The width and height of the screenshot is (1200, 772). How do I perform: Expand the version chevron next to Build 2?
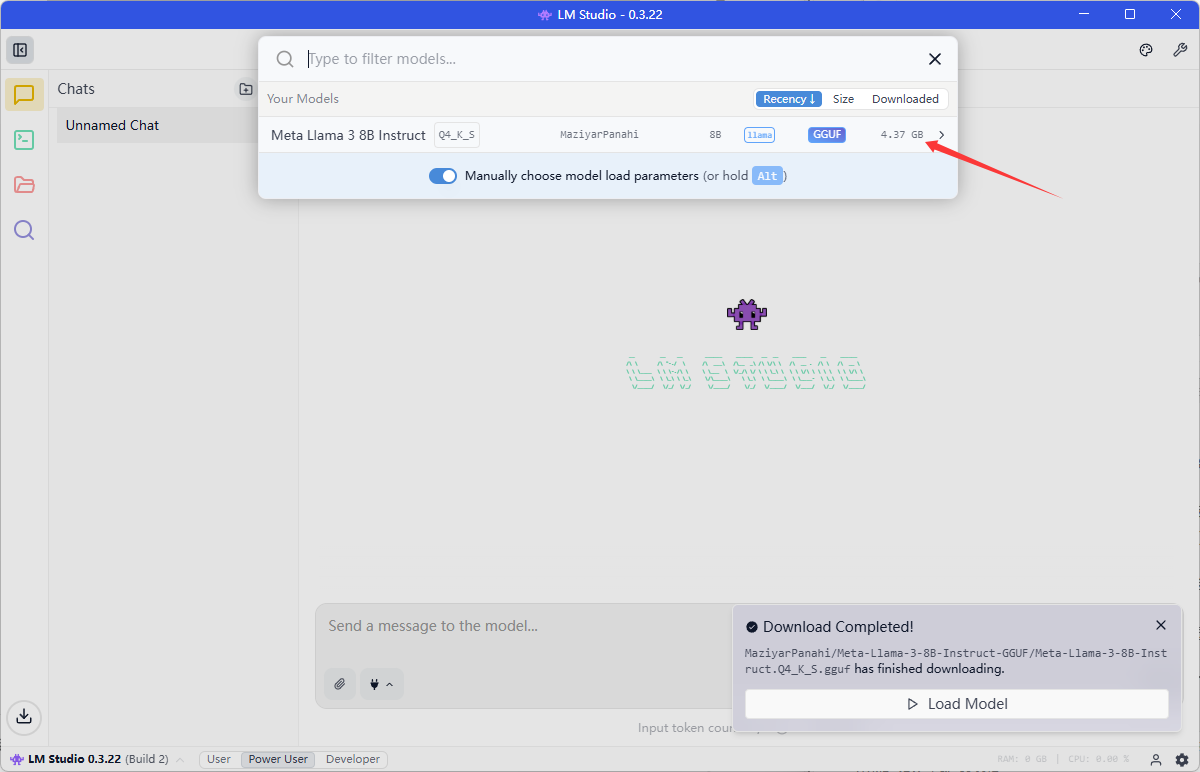(x=180, y=760)
